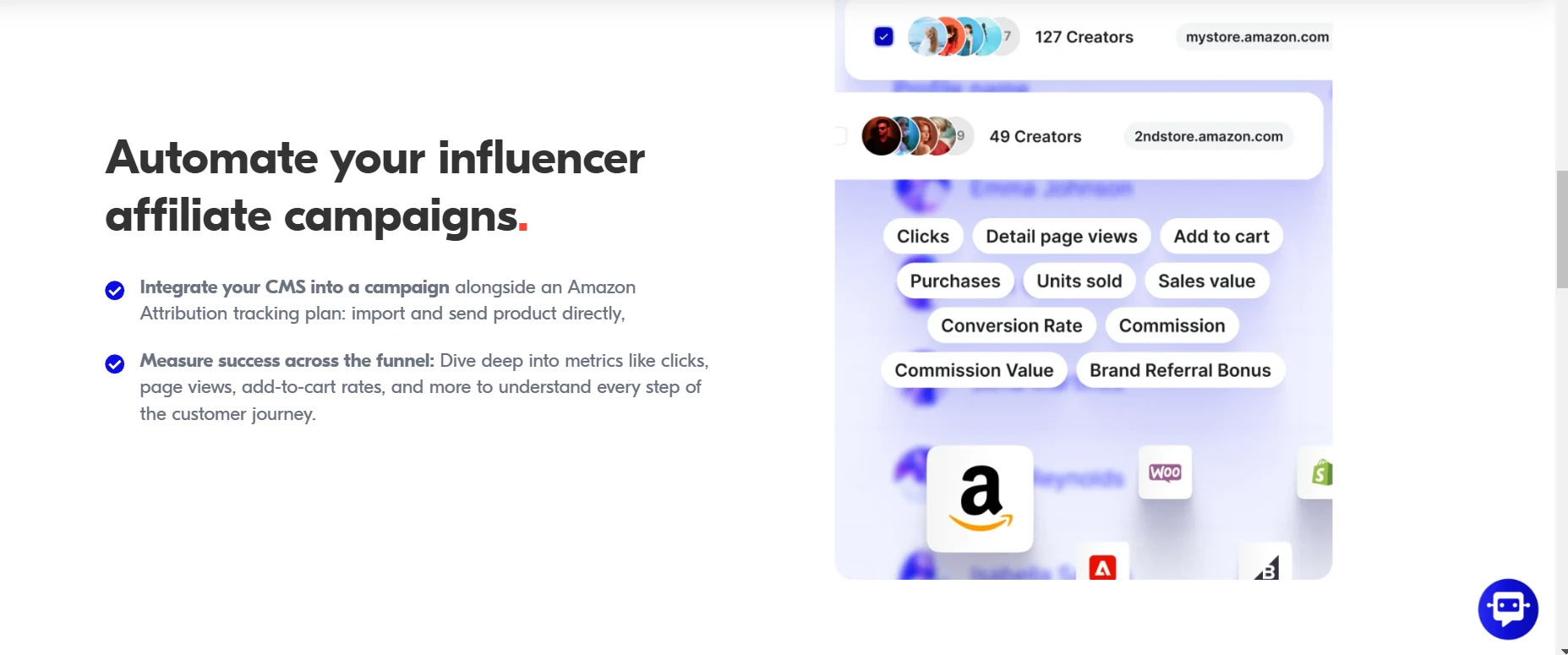The height and width of the screenshot is (655, 1568).
Task: Select the Detail page views chip
Action: (x=1062, y=237)
